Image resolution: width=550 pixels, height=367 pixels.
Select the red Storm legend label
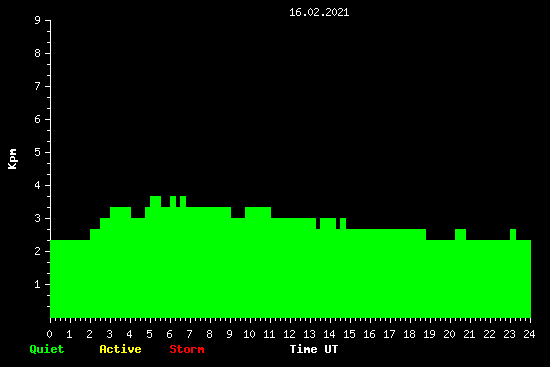(187, 349)
